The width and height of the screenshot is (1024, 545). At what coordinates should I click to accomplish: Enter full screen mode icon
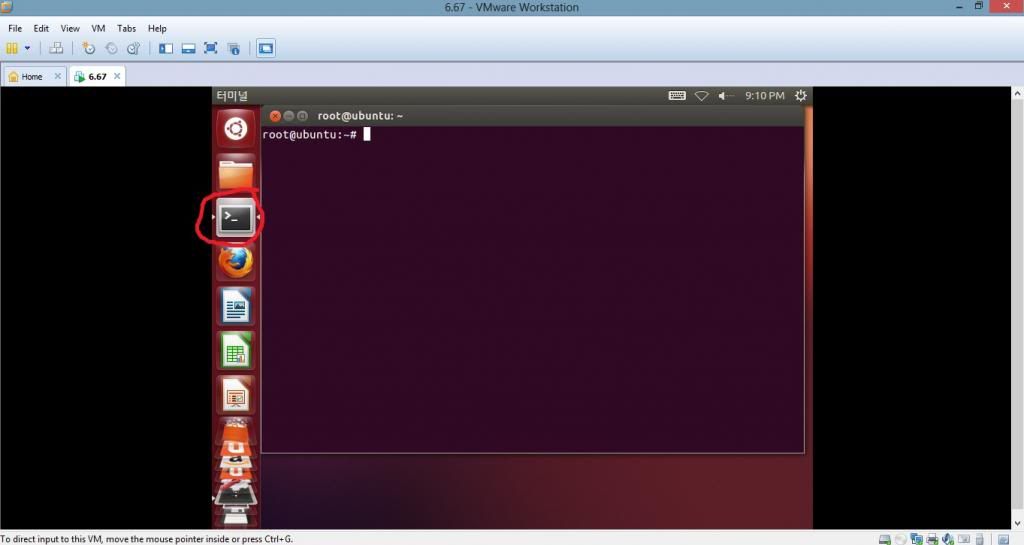(210, 48)
